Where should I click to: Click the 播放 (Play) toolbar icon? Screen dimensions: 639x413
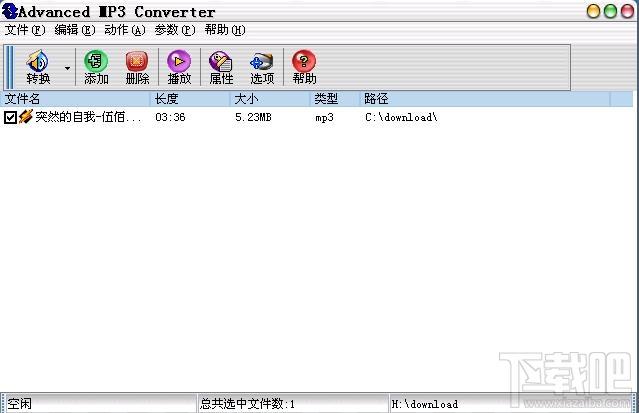click(x=179, y=67)
